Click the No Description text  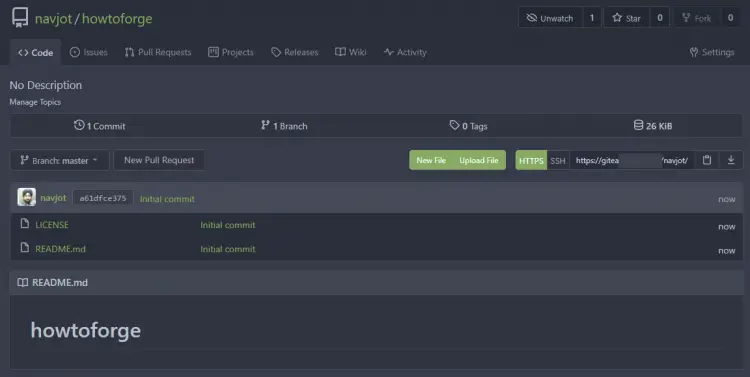pos(46,85)
